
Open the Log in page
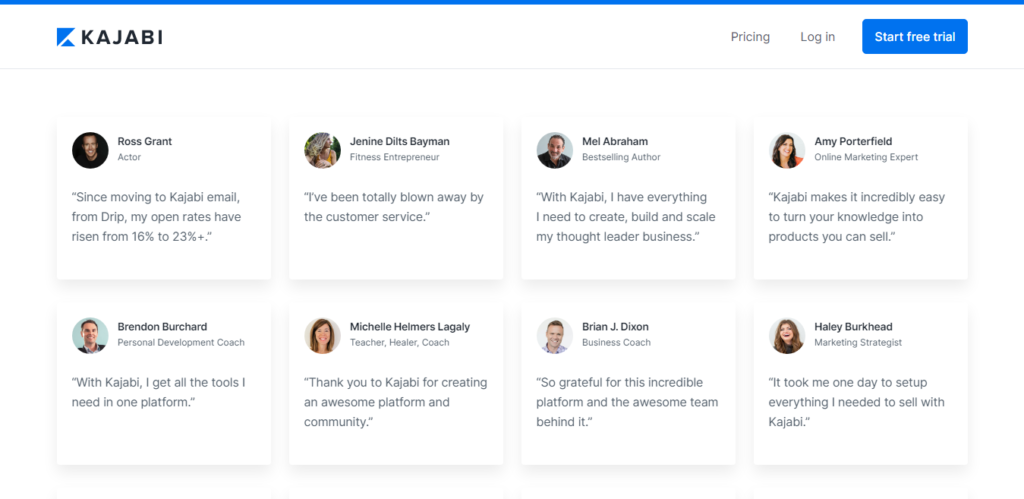pyautogui.click(x=817, y=37)
